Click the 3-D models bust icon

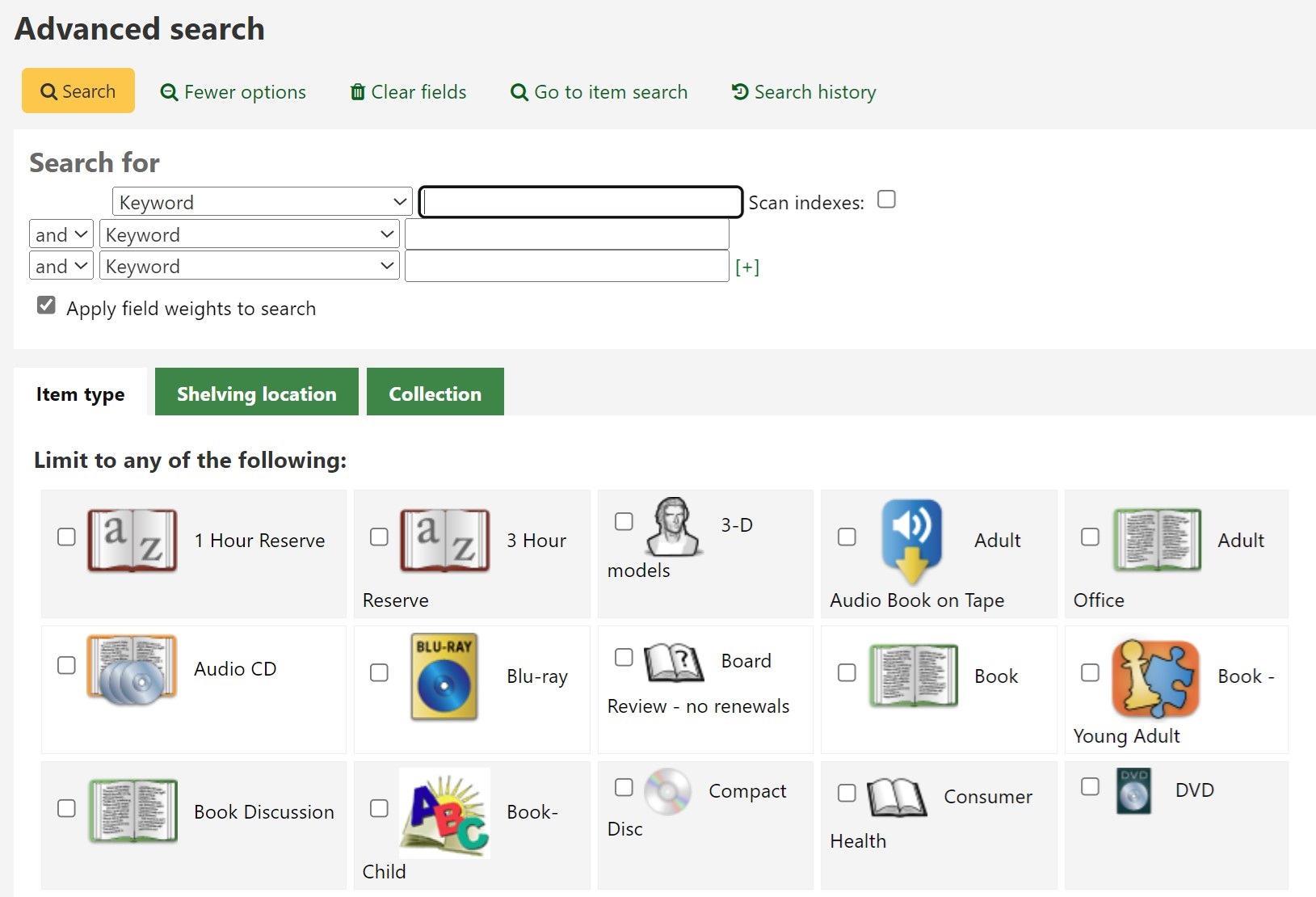pos(673,526)
